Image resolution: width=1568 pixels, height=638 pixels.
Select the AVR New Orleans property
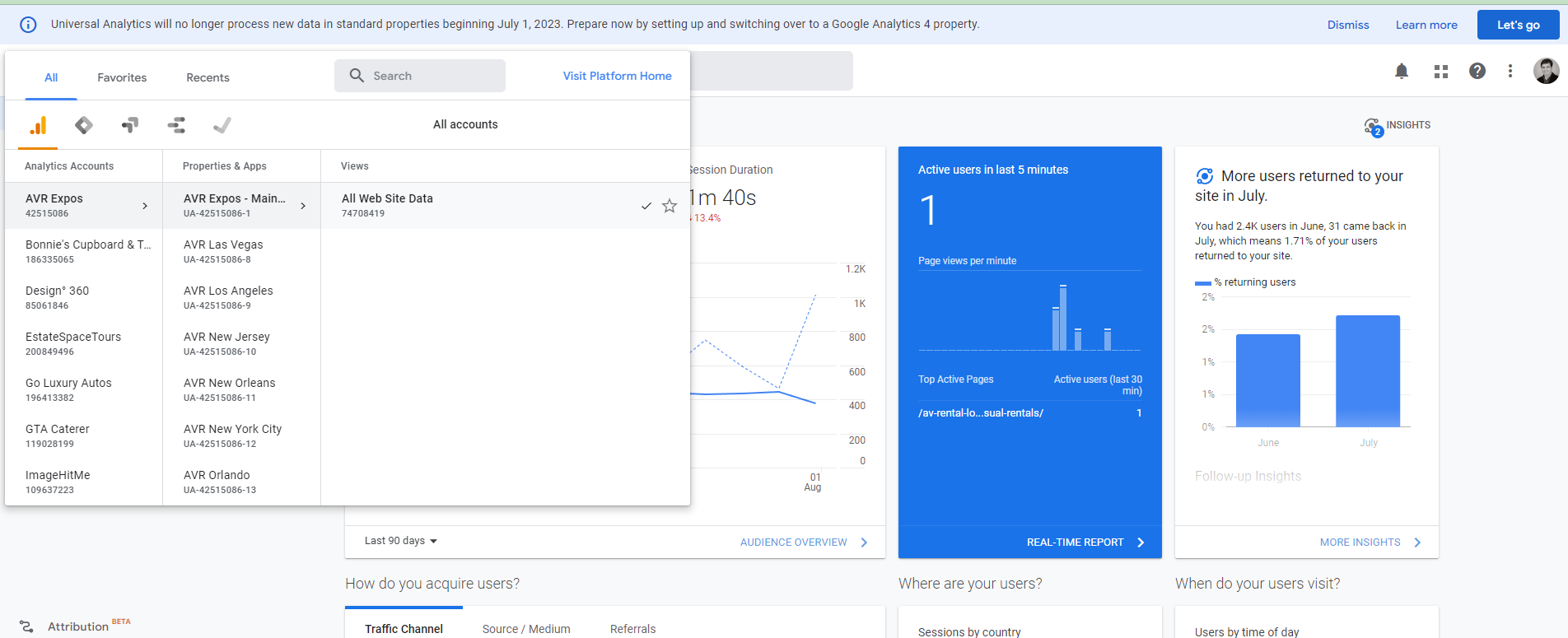point(241,390)
